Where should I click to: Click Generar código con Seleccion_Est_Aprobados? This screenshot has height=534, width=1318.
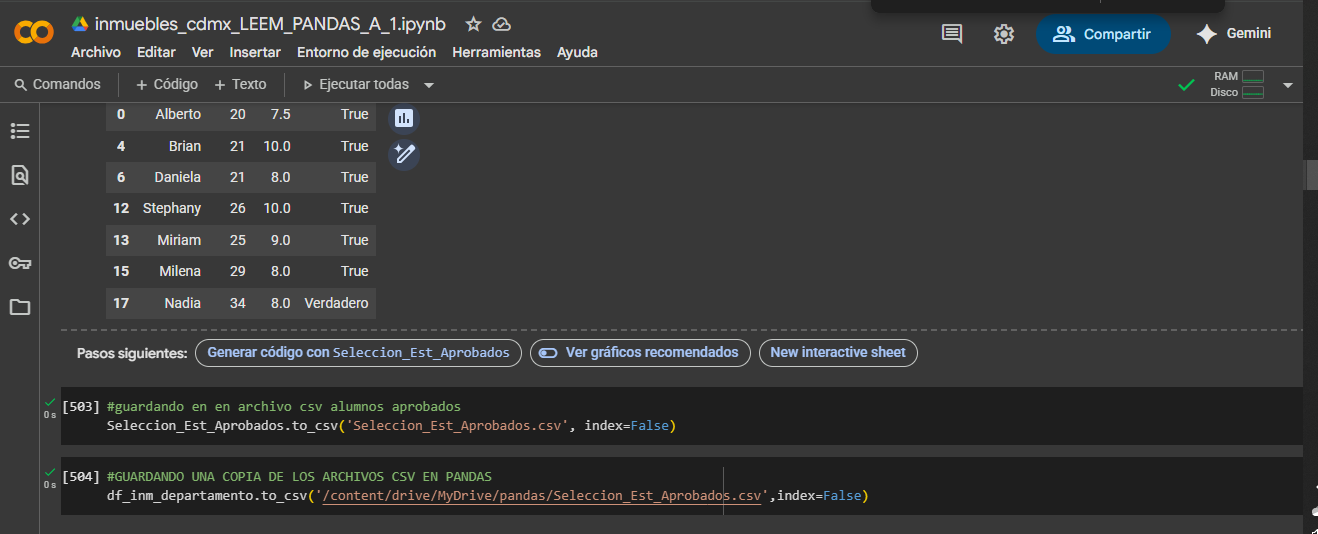click(358, 353)
